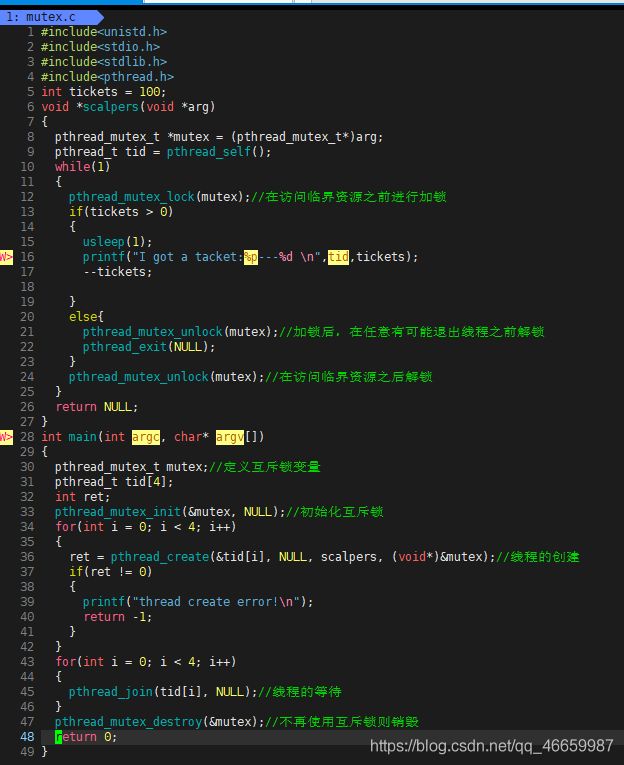
Task: Click the scalpers argument in pthread_create
Action: (348, 557)
